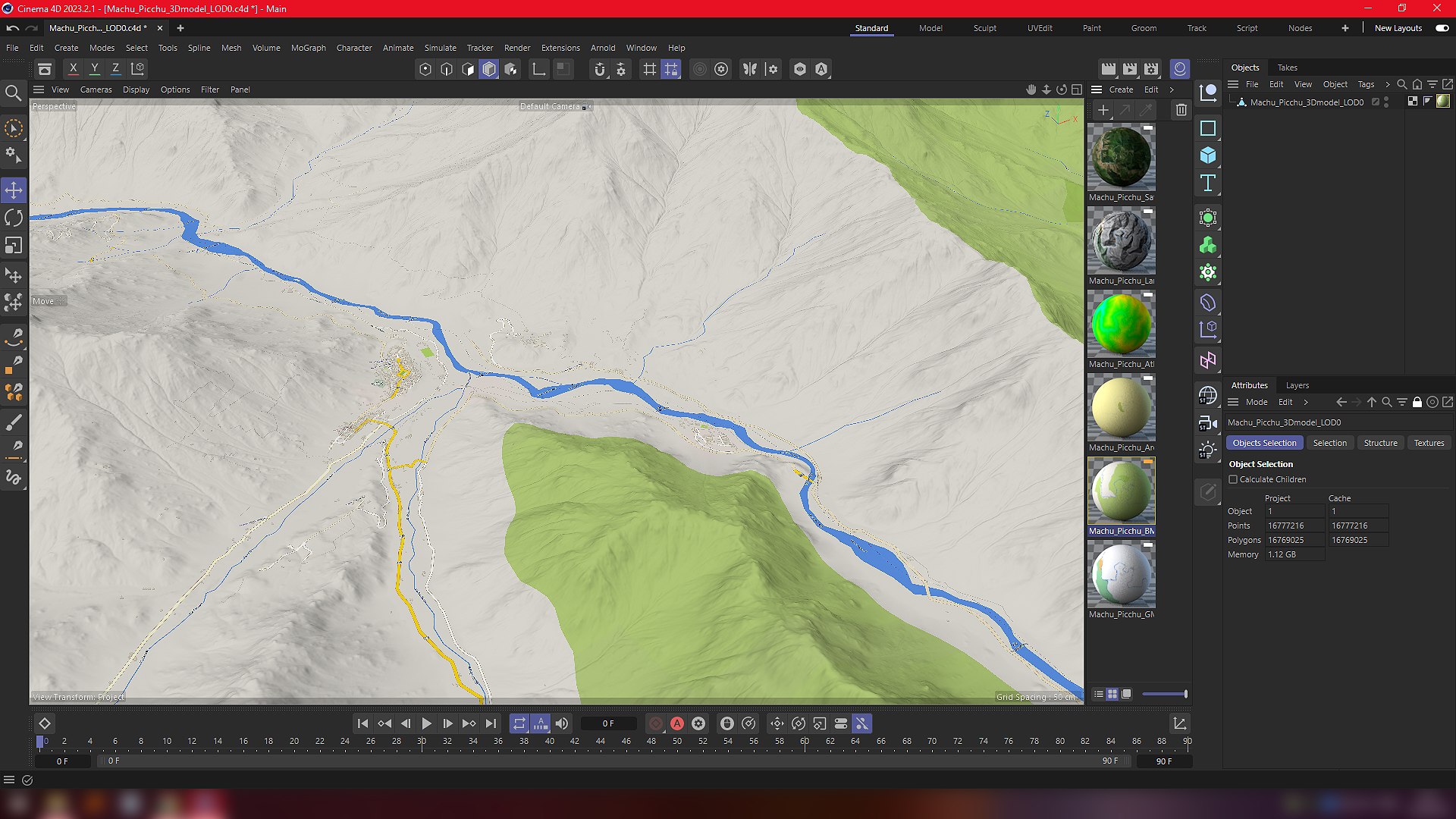Click the Textures tab button
The image size is (1456, 819).
coord(1429,443)
